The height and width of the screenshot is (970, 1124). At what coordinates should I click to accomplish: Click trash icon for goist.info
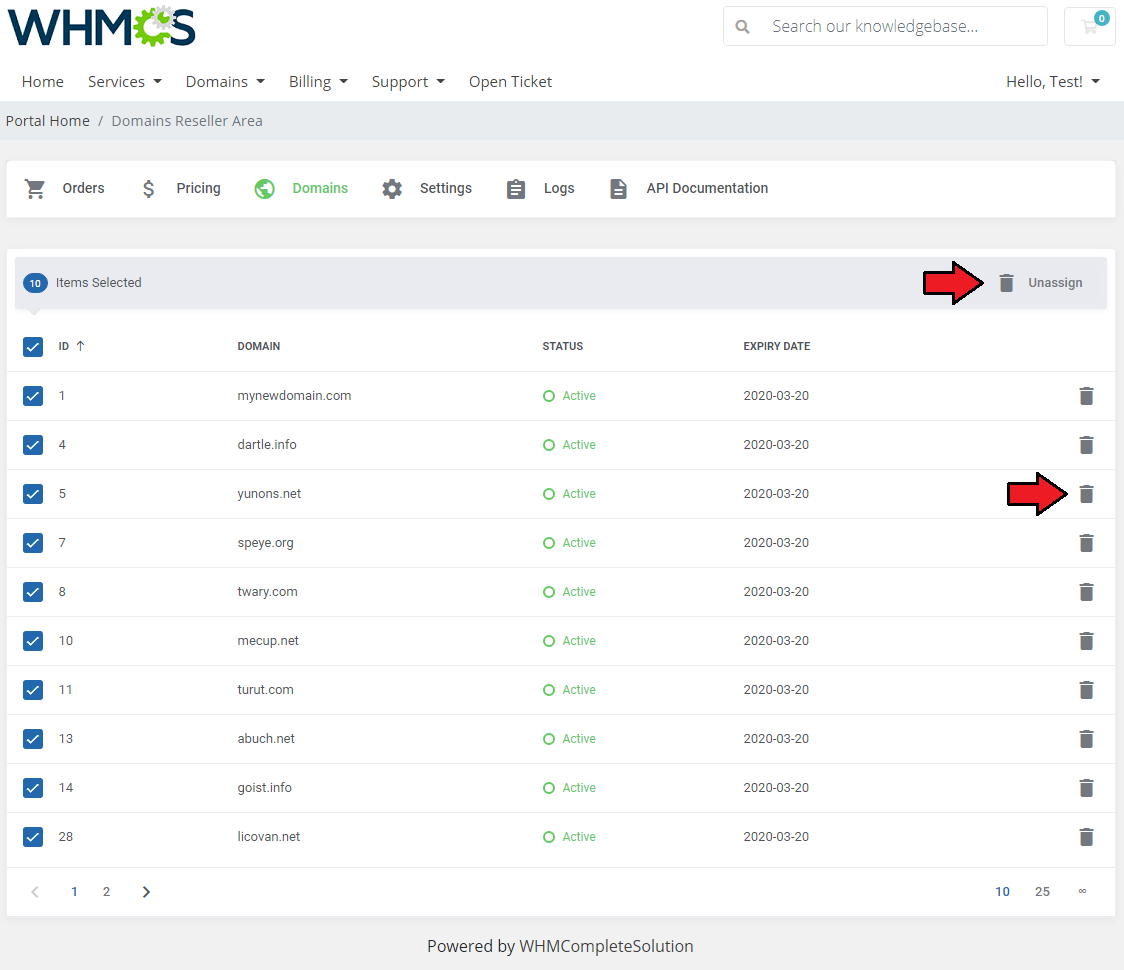[x=1087, y=788]
